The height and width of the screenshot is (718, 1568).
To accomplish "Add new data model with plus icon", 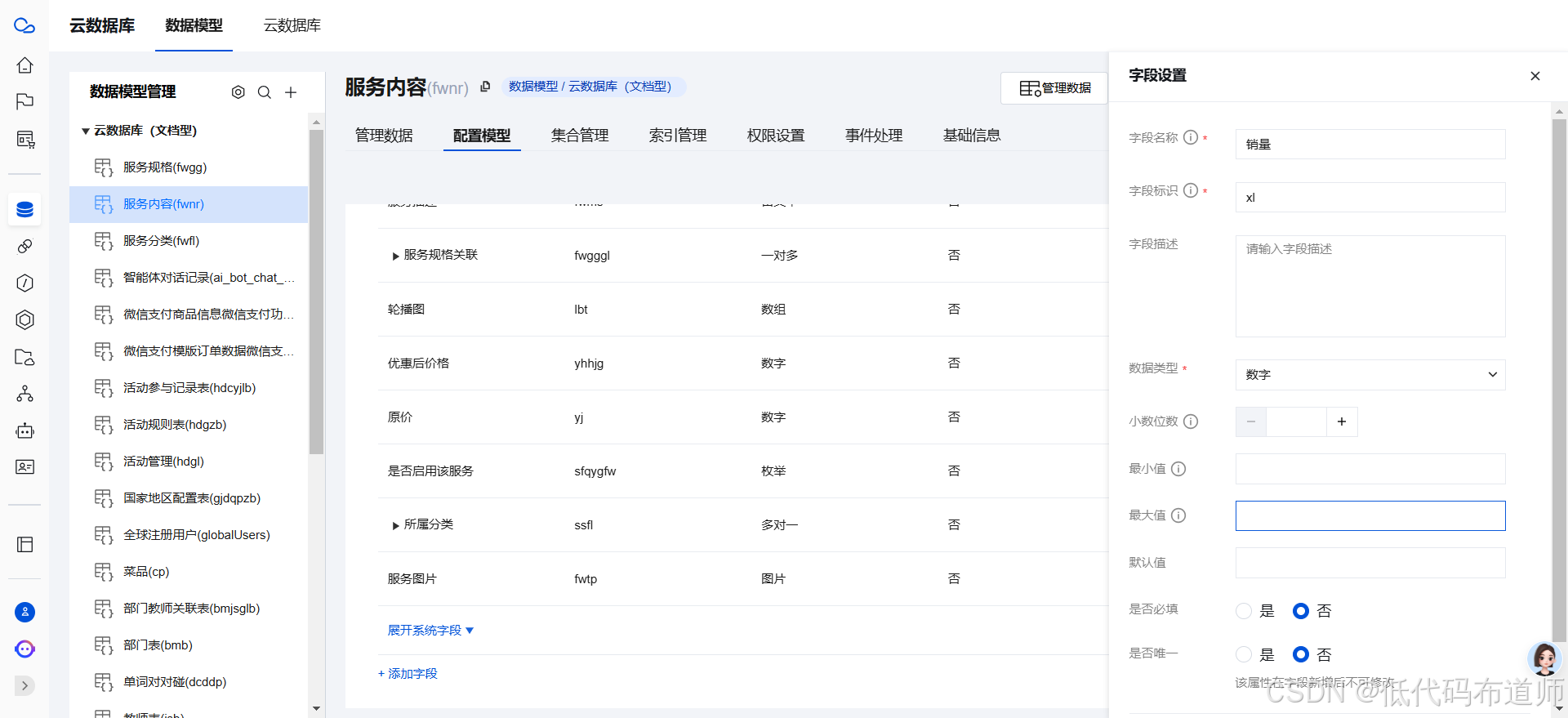I will (x=291, y=92).
